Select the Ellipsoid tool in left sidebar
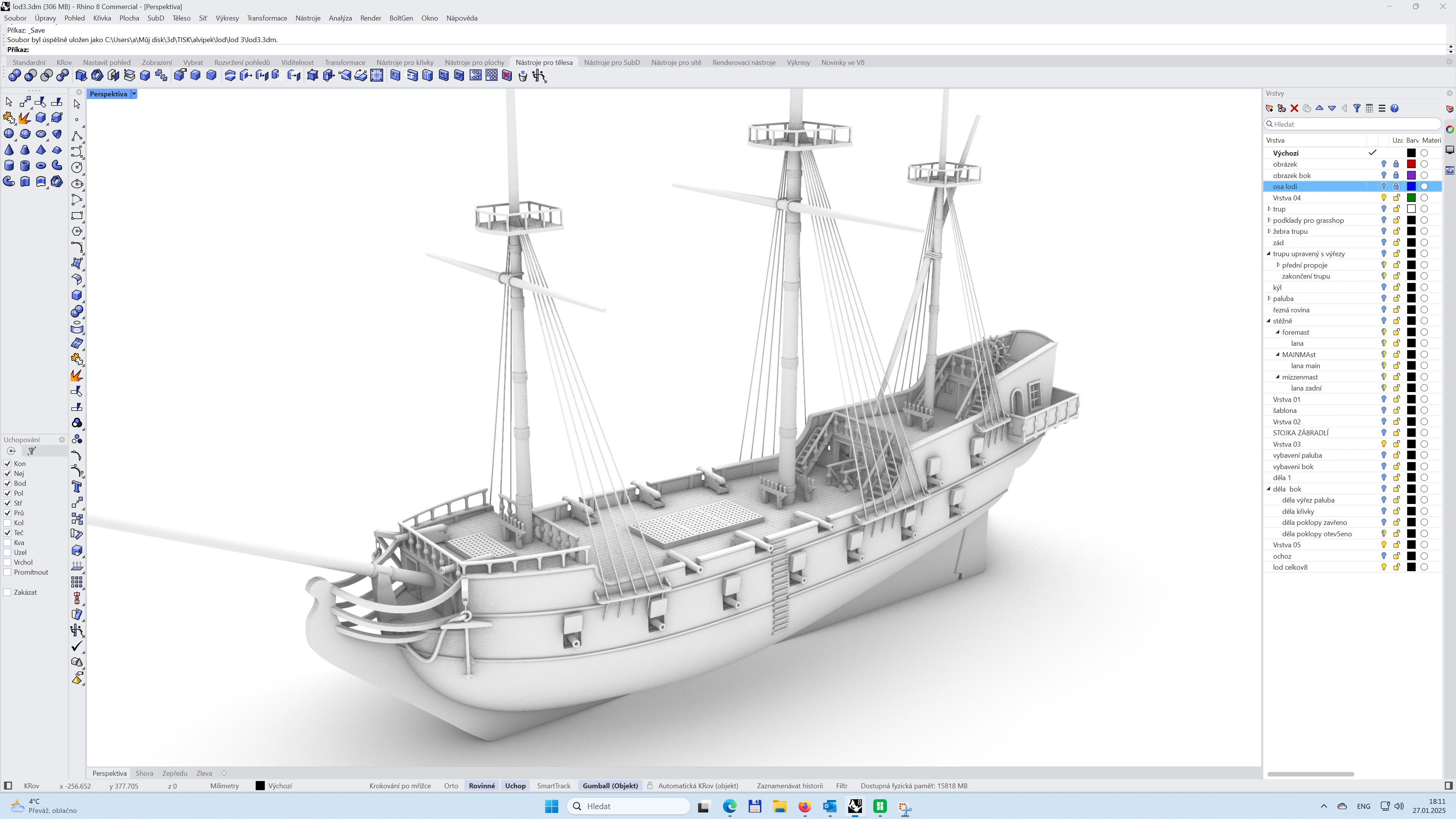This screenshot has width=1456, height=819. click(41, 134)
